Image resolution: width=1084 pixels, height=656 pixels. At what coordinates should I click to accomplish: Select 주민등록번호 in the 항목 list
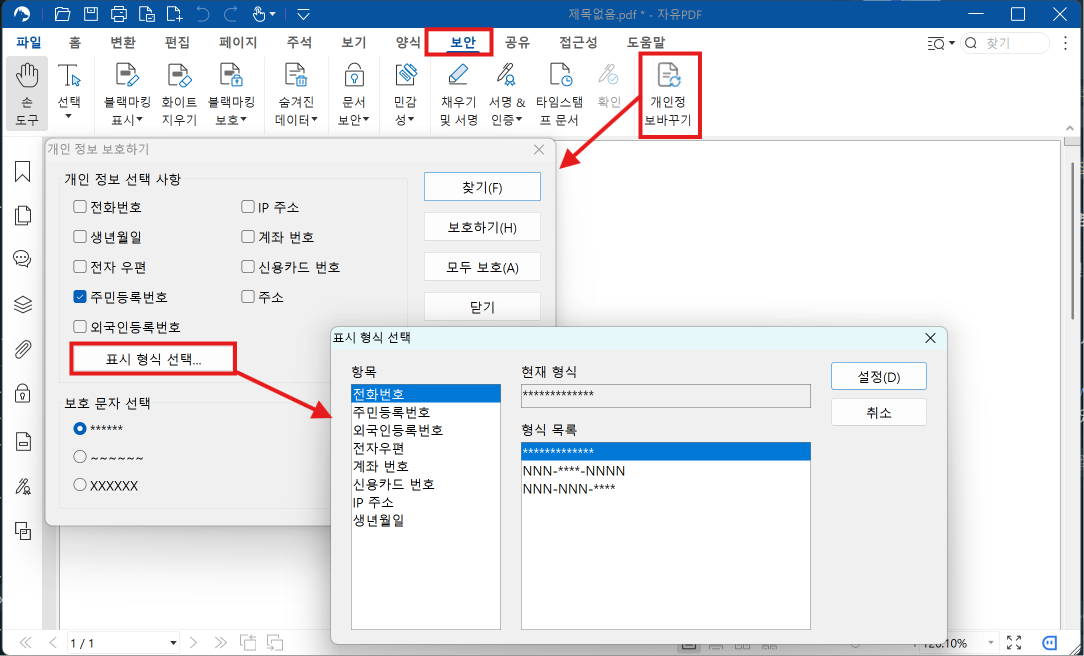point(426,412)
